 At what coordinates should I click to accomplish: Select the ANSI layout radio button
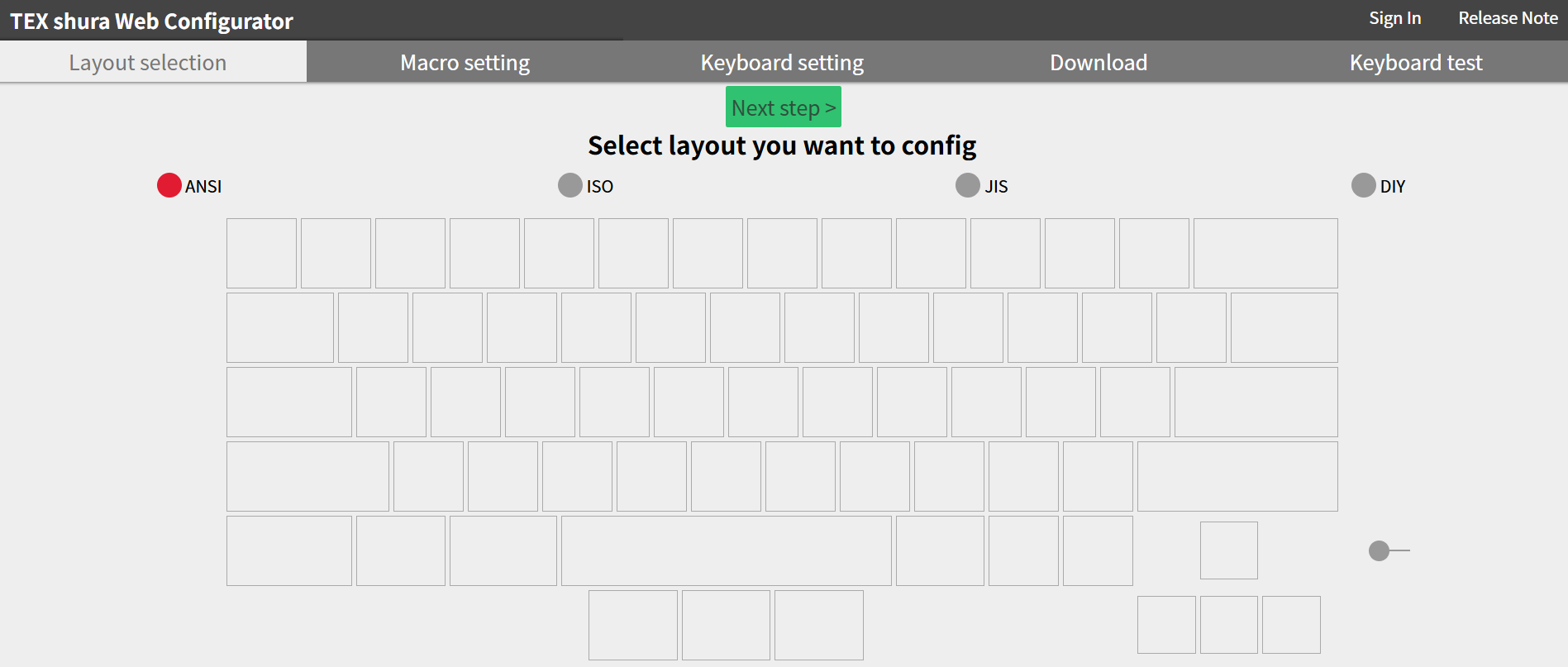(169, 185)
